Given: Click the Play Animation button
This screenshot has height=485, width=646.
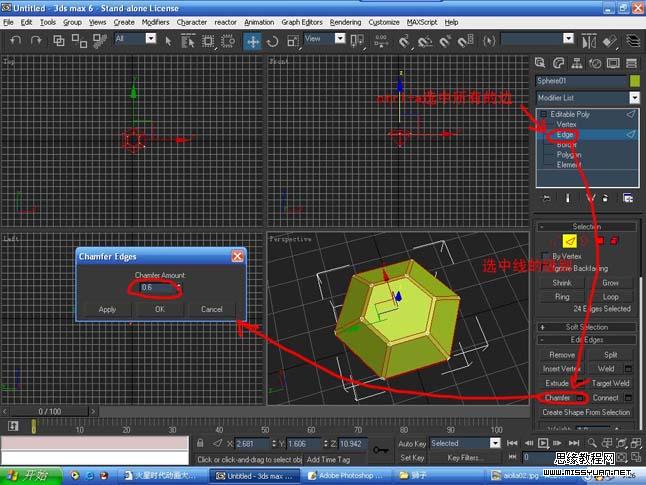Looking at the screenshot, I should 543,443.
